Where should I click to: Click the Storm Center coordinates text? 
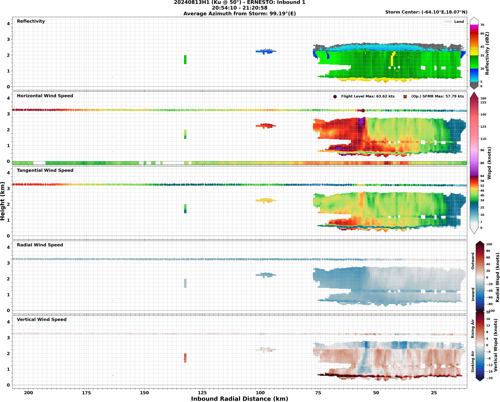[x=426, y=12]
